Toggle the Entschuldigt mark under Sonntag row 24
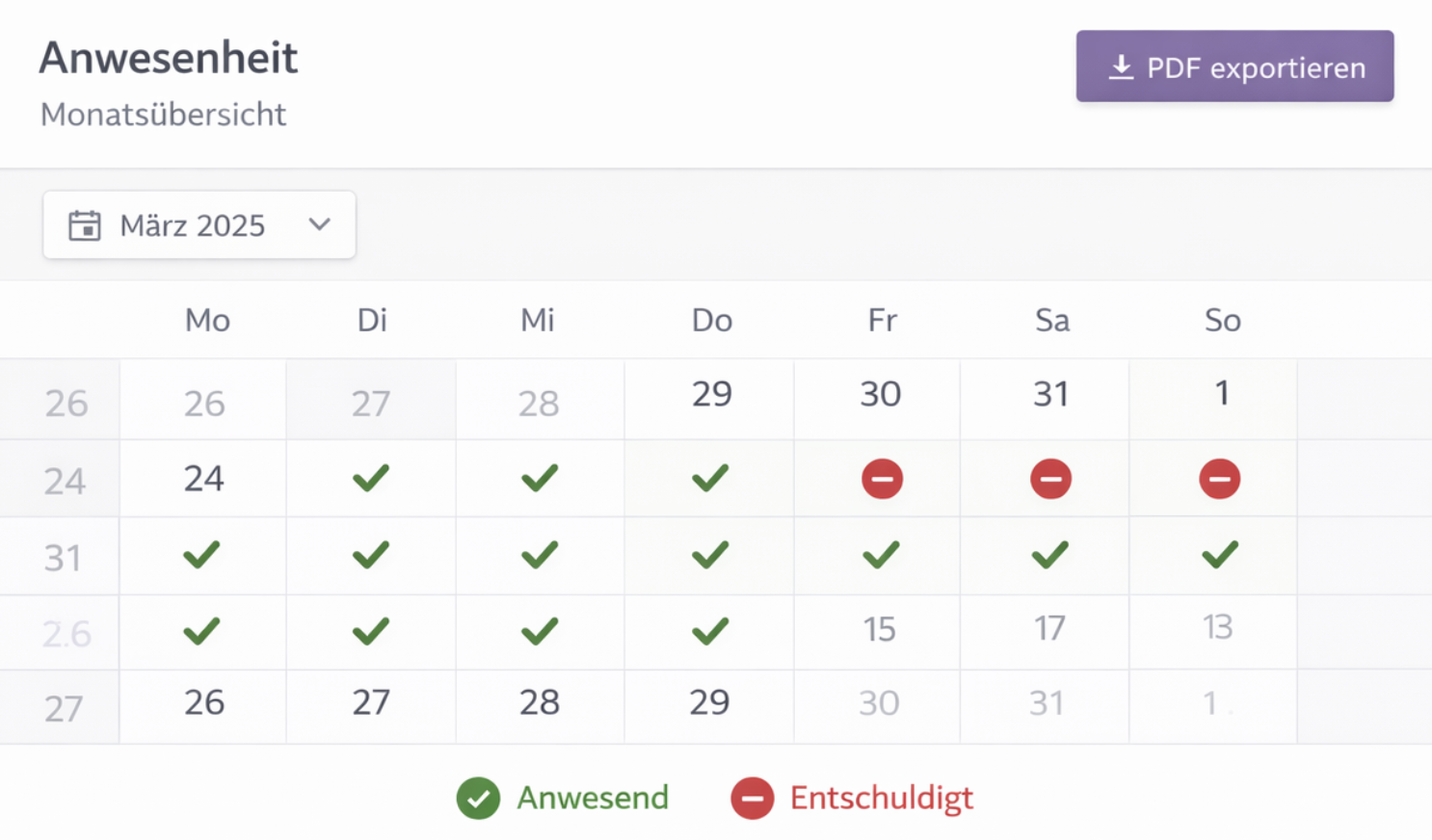Viewport: 1432px width, 840px height. 1220,478
